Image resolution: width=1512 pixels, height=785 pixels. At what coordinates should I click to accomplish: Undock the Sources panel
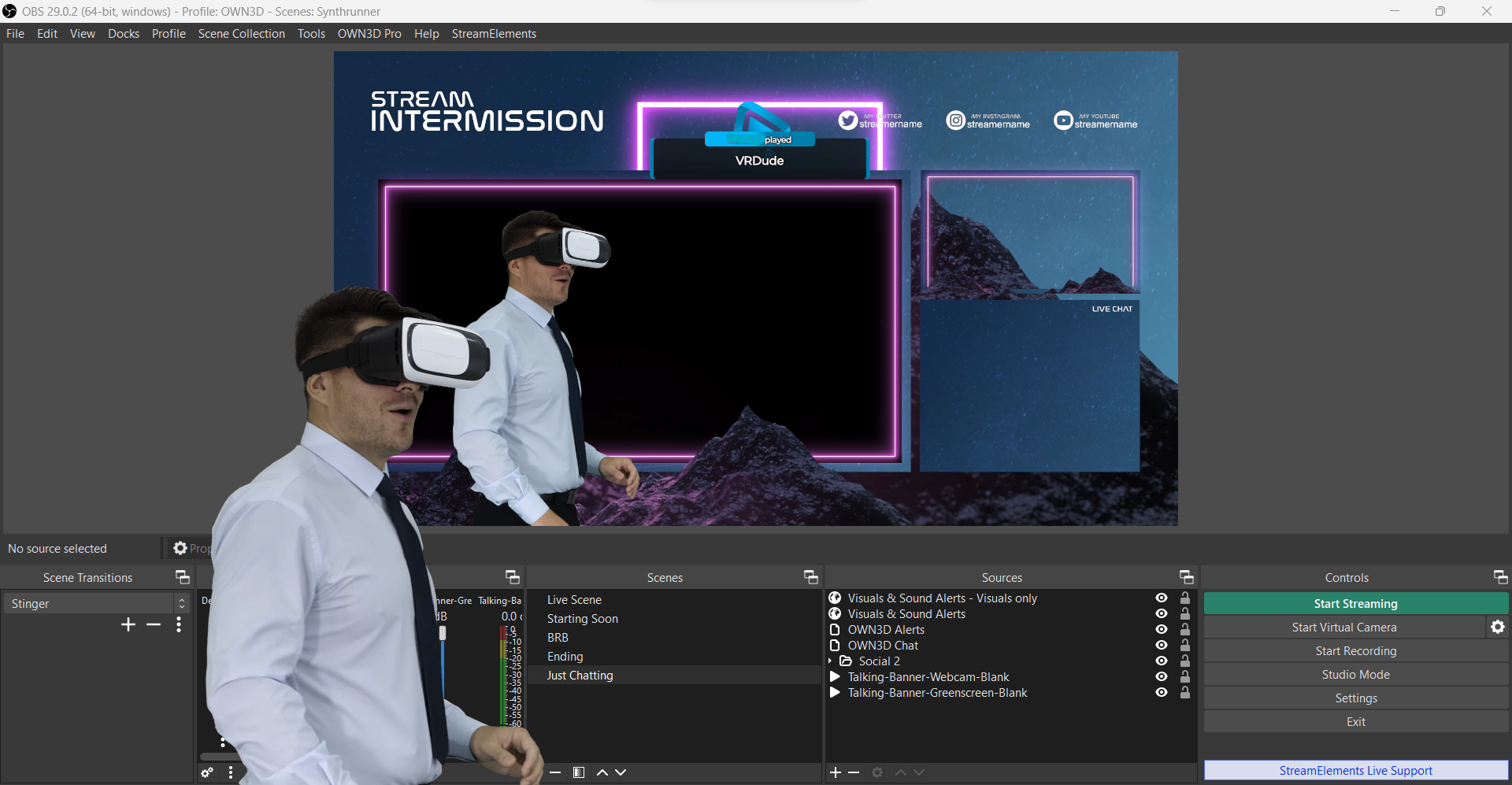(1187, 577)
